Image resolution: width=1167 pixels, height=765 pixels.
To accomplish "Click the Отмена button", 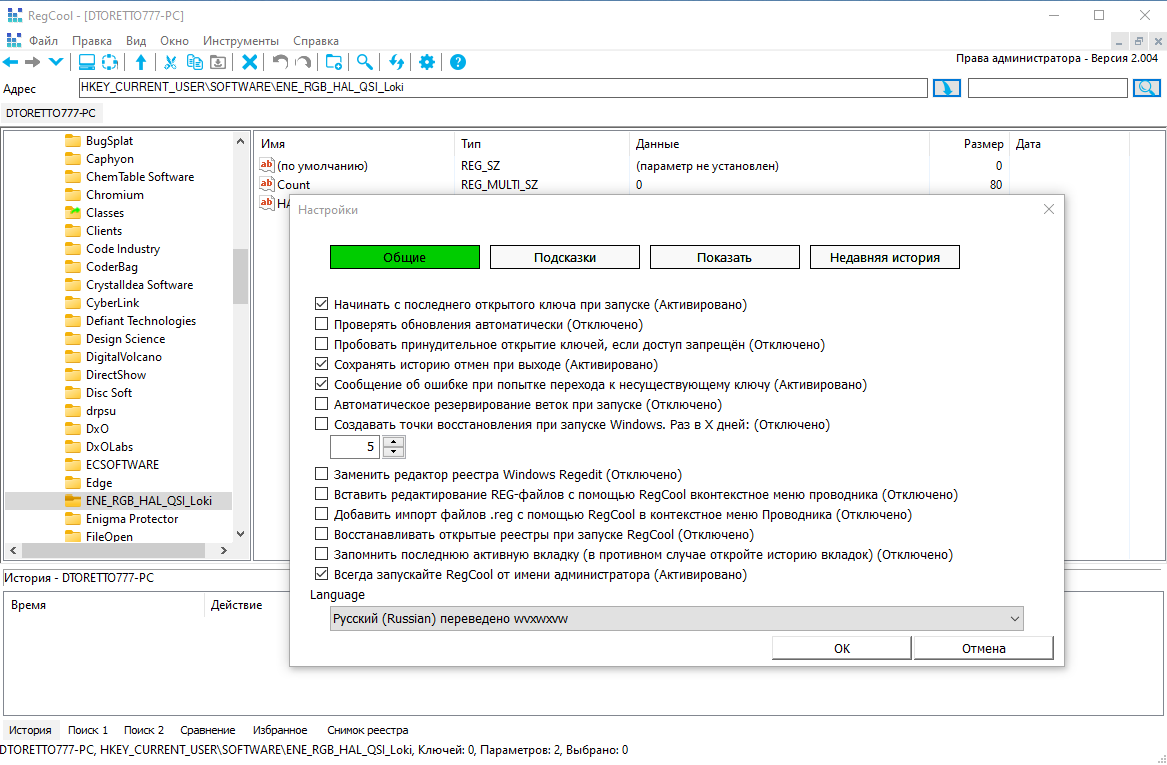I will click(x=983, y=648).
